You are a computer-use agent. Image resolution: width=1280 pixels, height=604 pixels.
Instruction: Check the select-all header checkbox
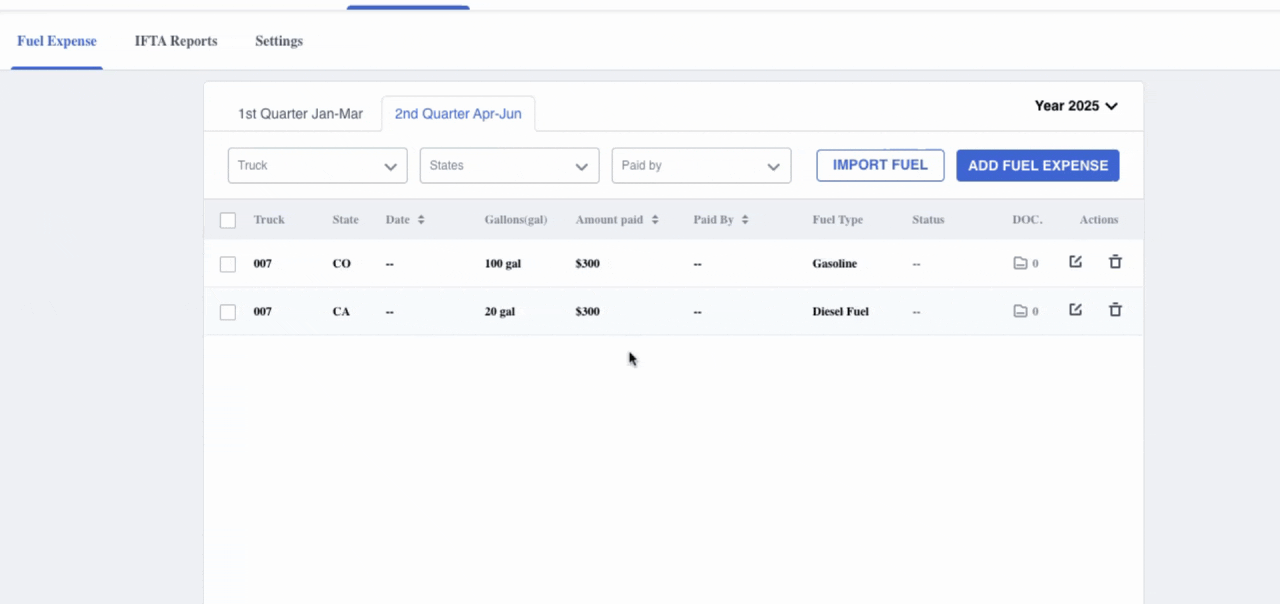(228, 220)
